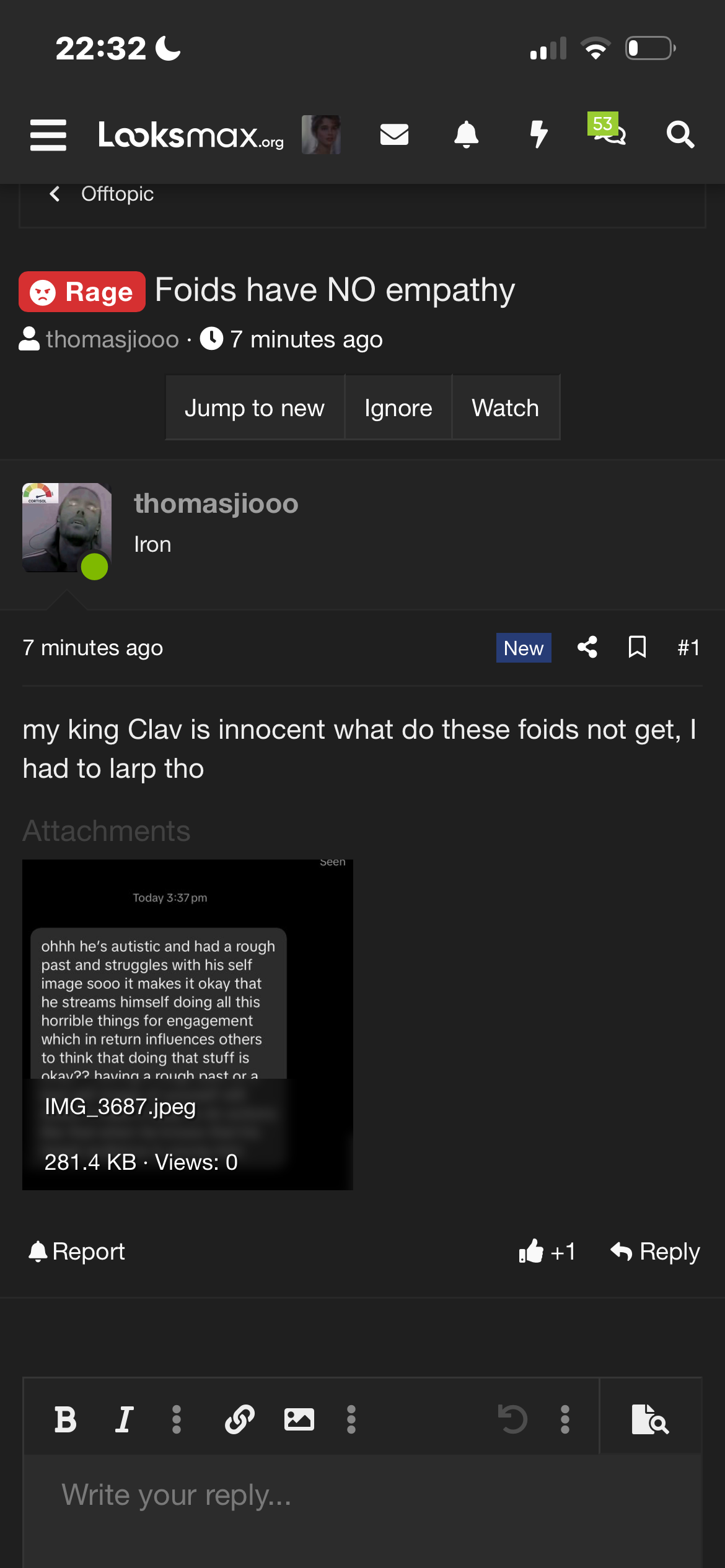Open the private messages envelope icon

[x=394, y=134]
